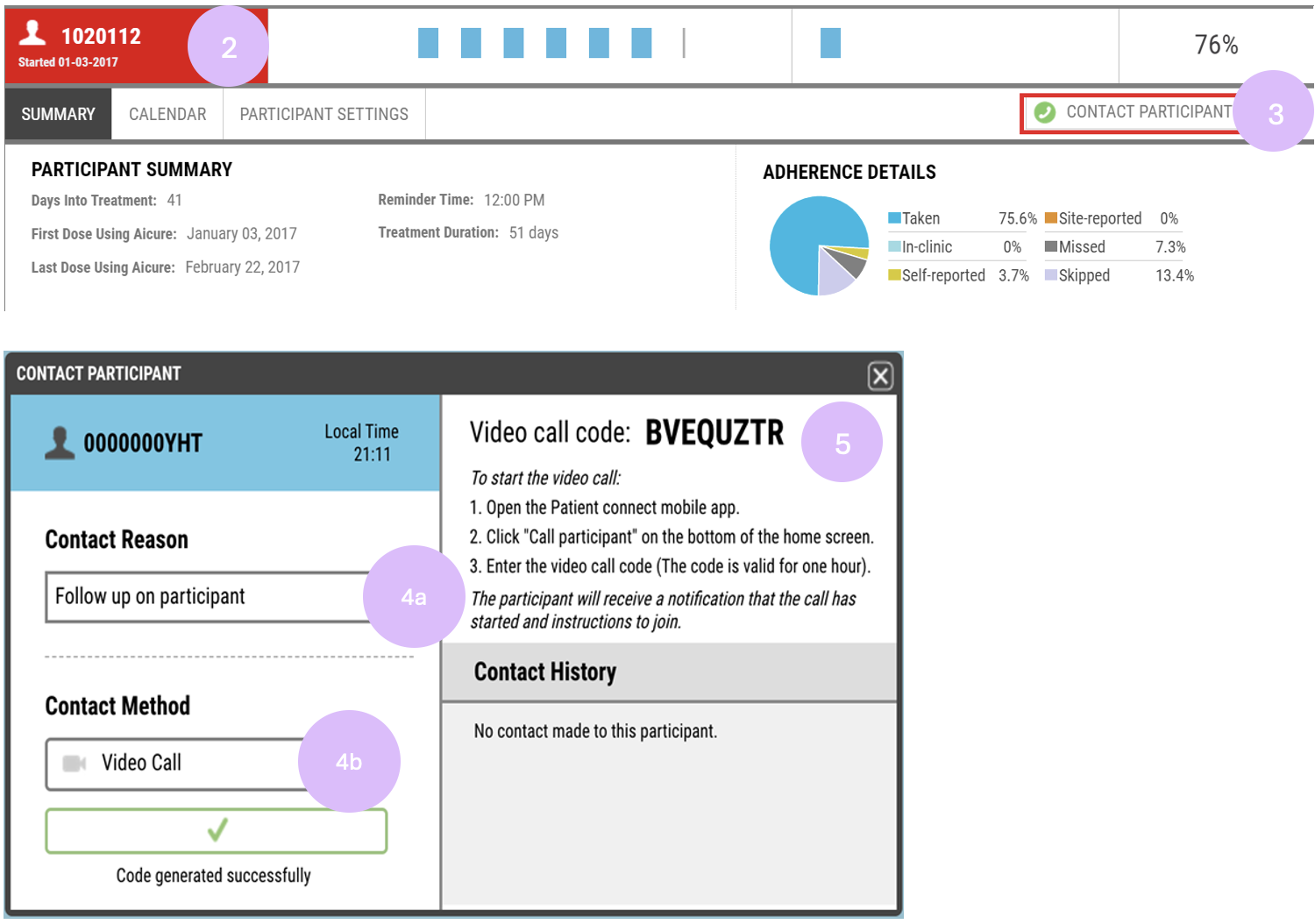1315x924 pixels.
Task: Click the participant avatar icon beside 1020112
Action: coord(32,32)
